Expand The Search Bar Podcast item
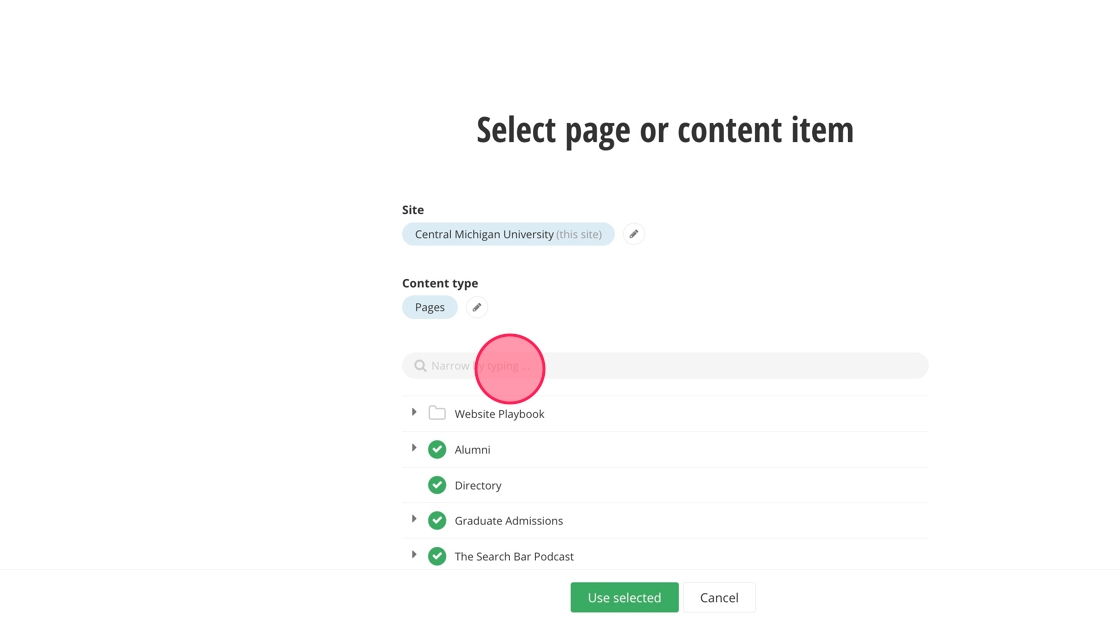1120x625 pixels. pos(414,555)
